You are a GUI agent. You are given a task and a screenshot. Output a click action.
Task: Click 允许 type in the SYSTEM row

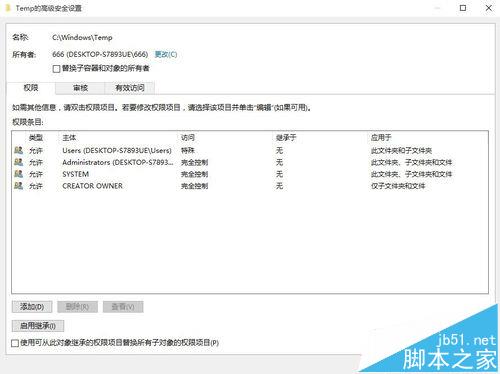pyautogui.click(x=36, y=174)
